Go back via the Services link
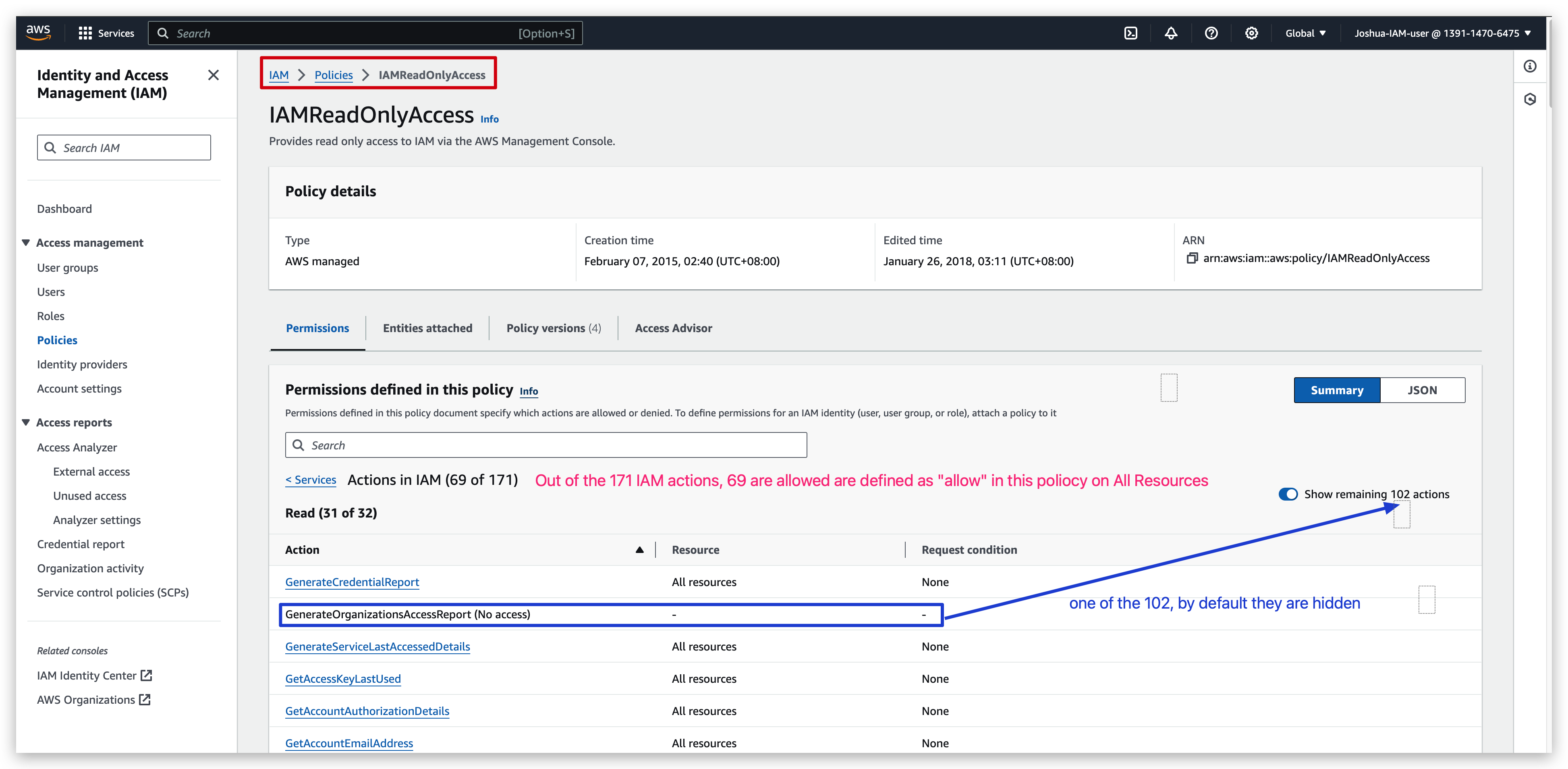Image resolution: width=1568 pixels, height=769 pixels. (x=311, y=480)
